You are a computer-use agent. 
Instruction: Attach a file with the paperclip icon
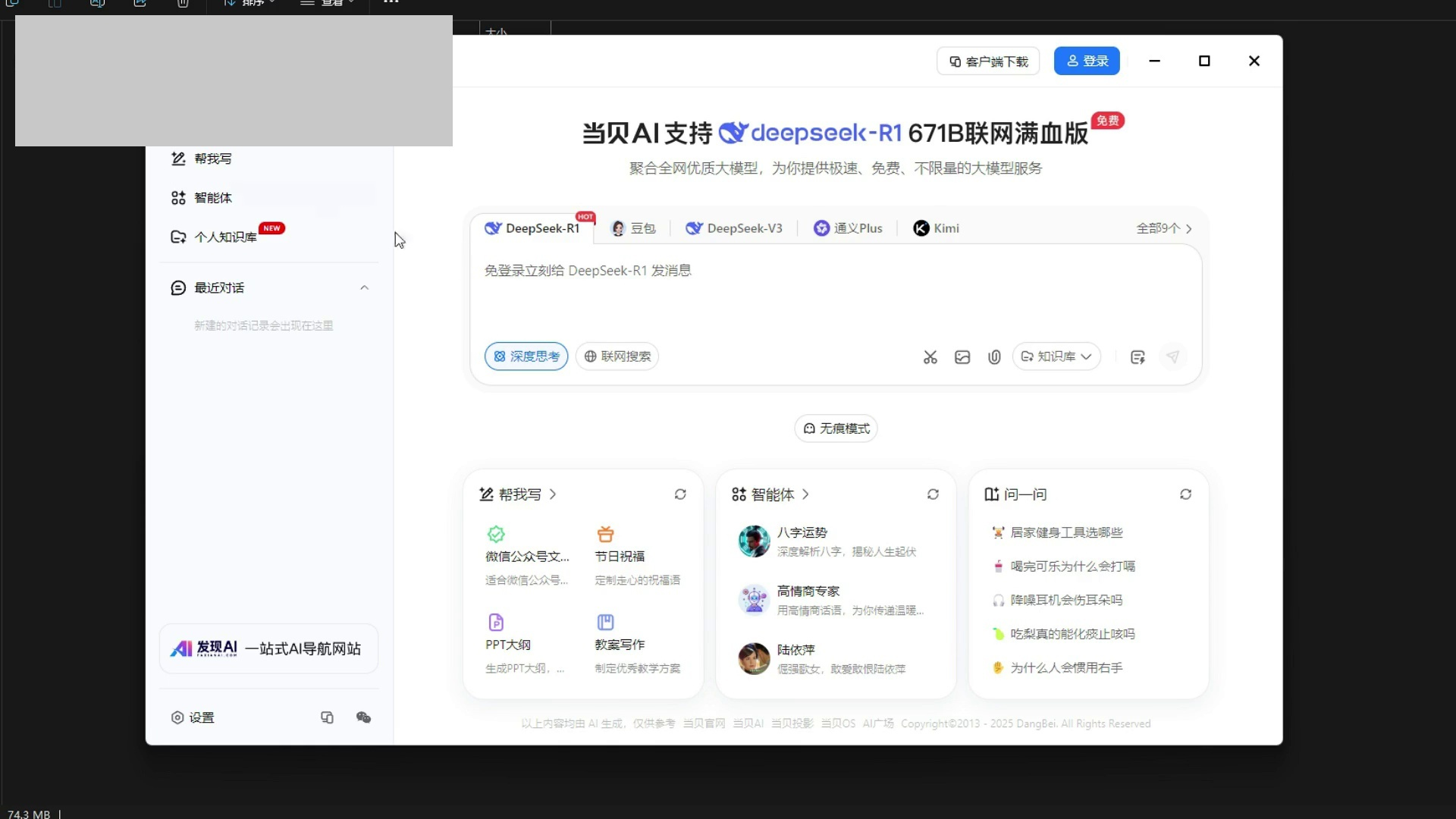pos(993,356)
